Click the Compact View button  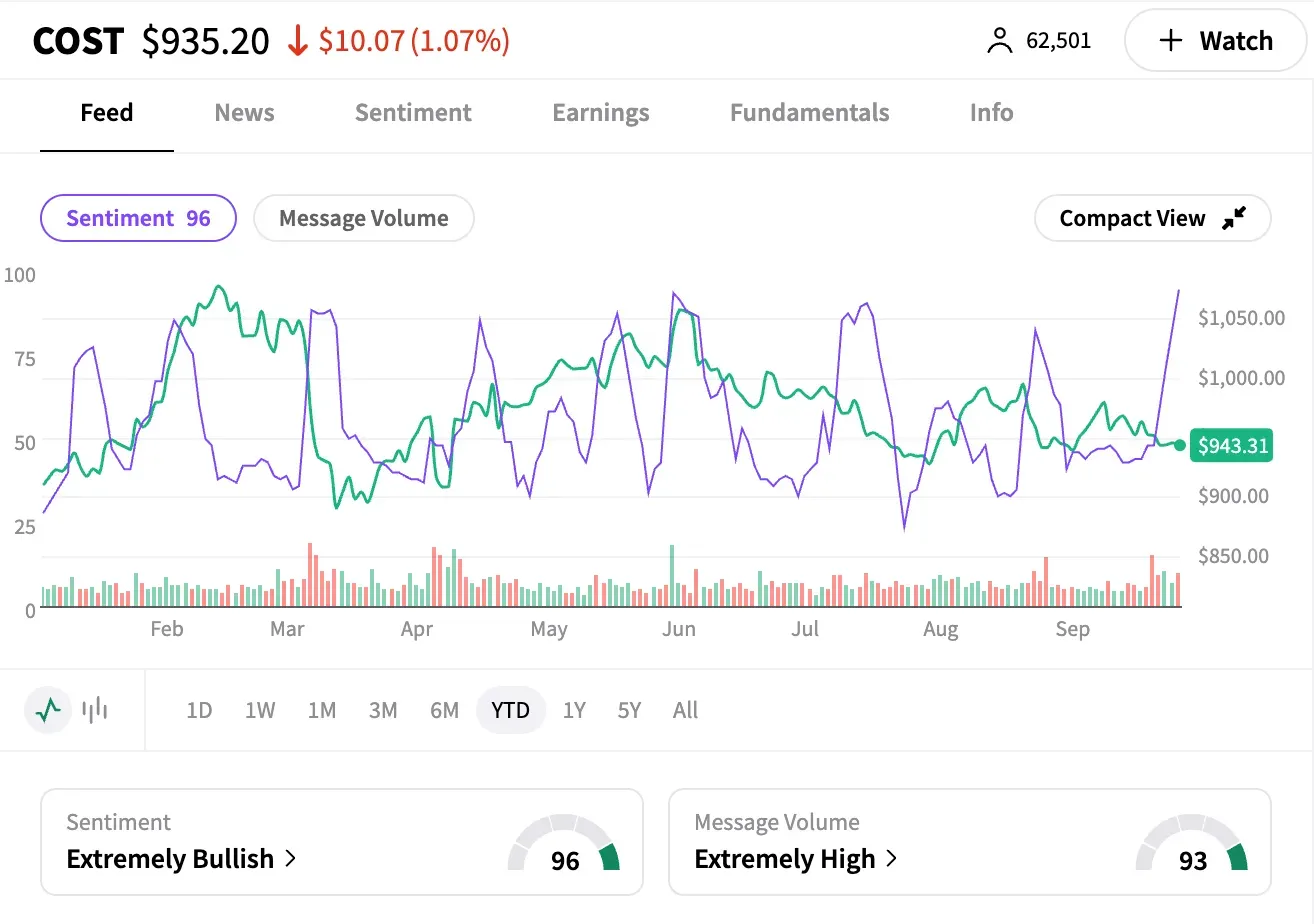(1152, 218)
